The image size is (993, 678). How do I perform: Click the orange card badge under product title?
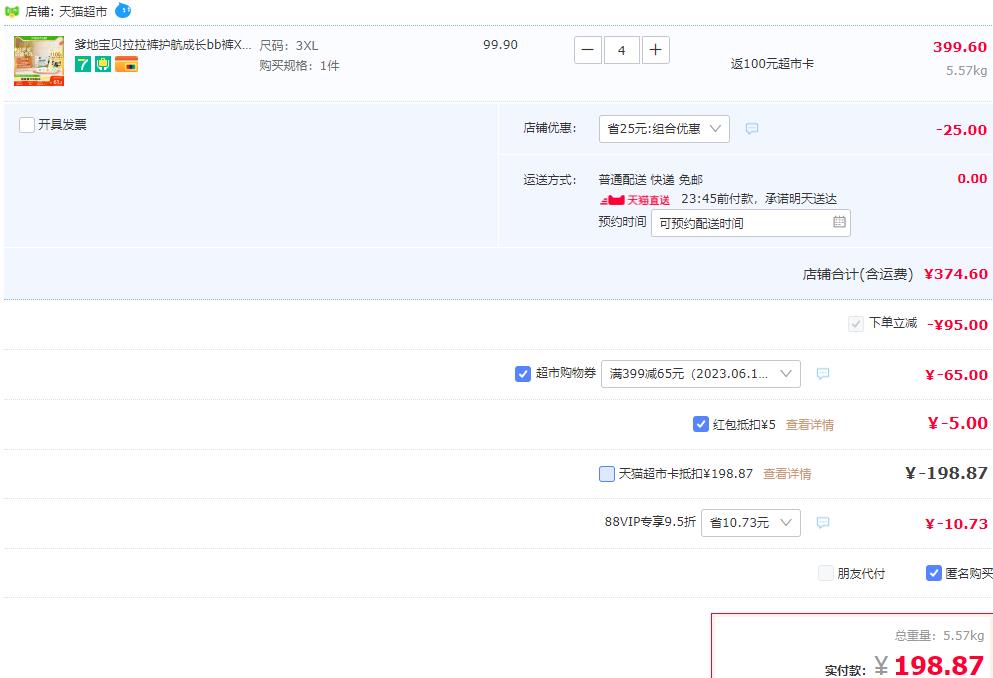coord(127,64)
